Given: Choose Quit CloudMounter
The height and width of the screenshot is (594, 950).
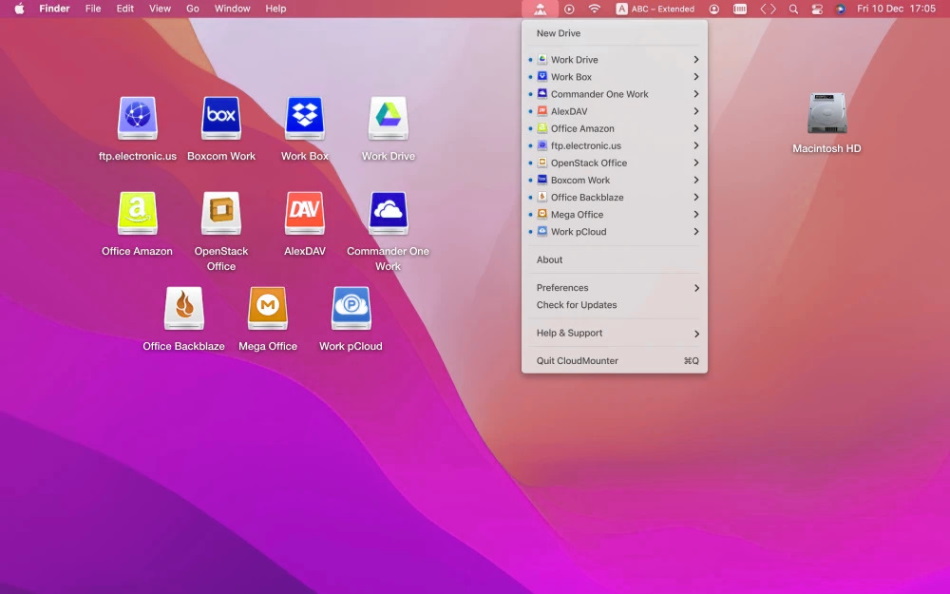Looking at the screenshot, I should [x=614, y=361].
